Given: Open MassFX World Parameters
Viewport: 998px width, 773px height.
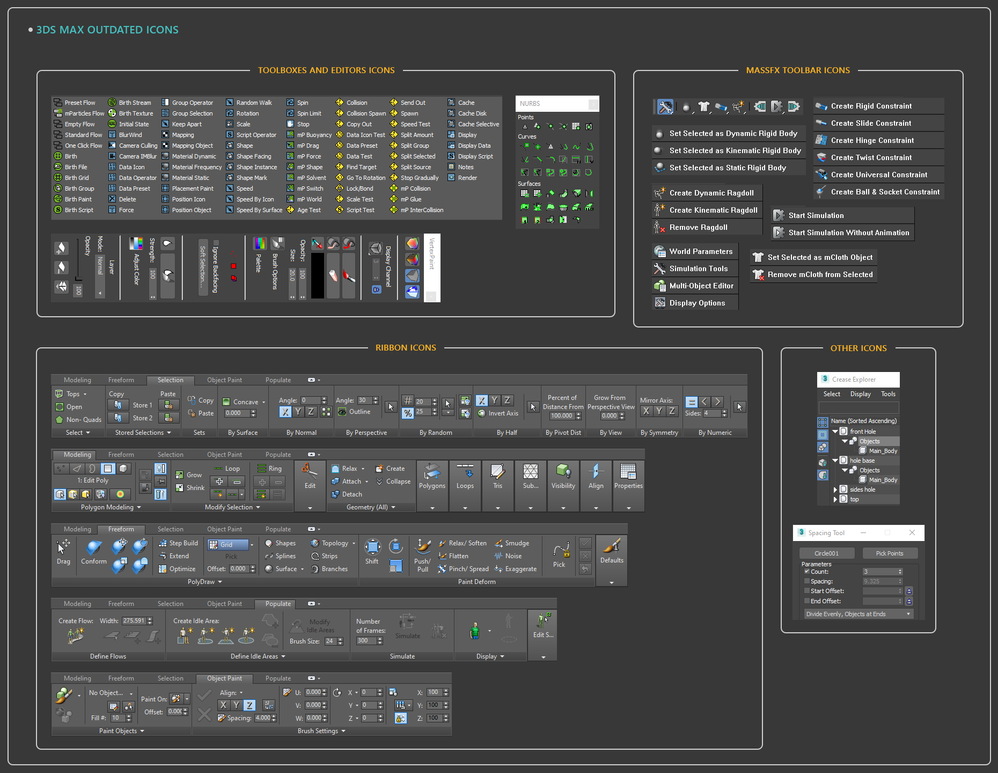Looking at the screenshot, I should (x=693, y=252).
